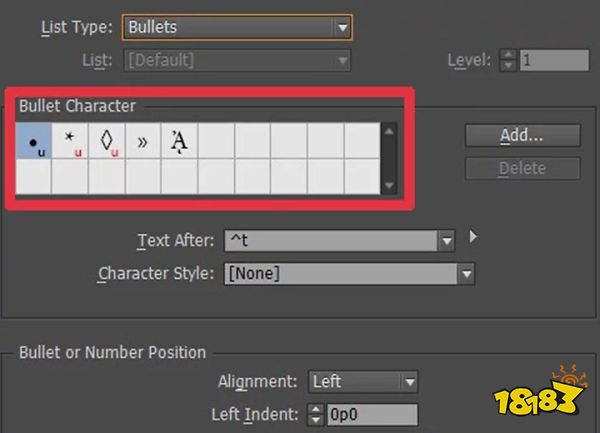Select the round dot bullet character
This screenshot has height=433, width=600.
[x=34, y=141]
